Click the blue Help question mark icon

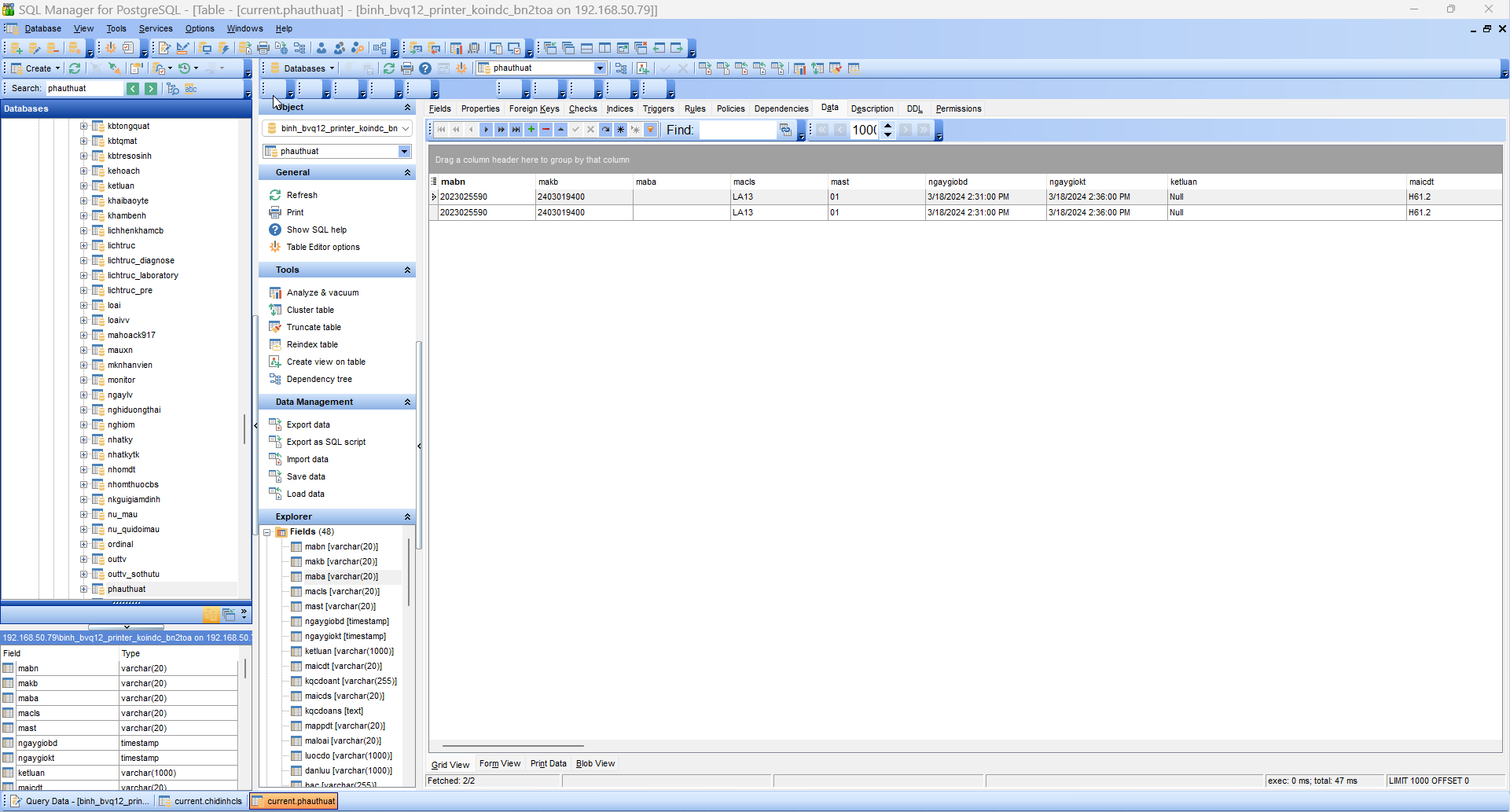pos(425,68)
